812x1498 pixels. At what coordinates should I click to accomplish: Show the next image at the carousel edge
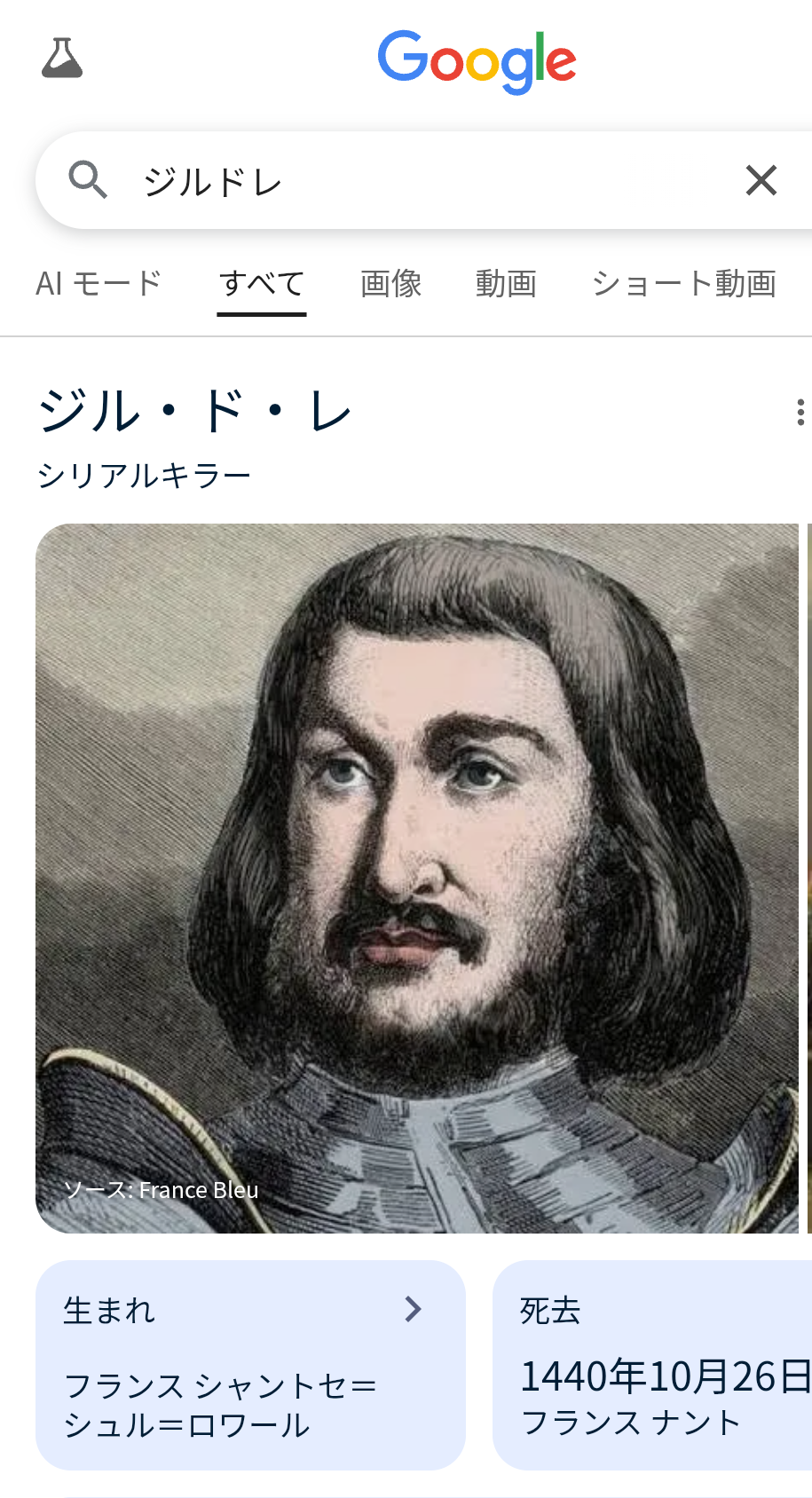click(808, 879)
